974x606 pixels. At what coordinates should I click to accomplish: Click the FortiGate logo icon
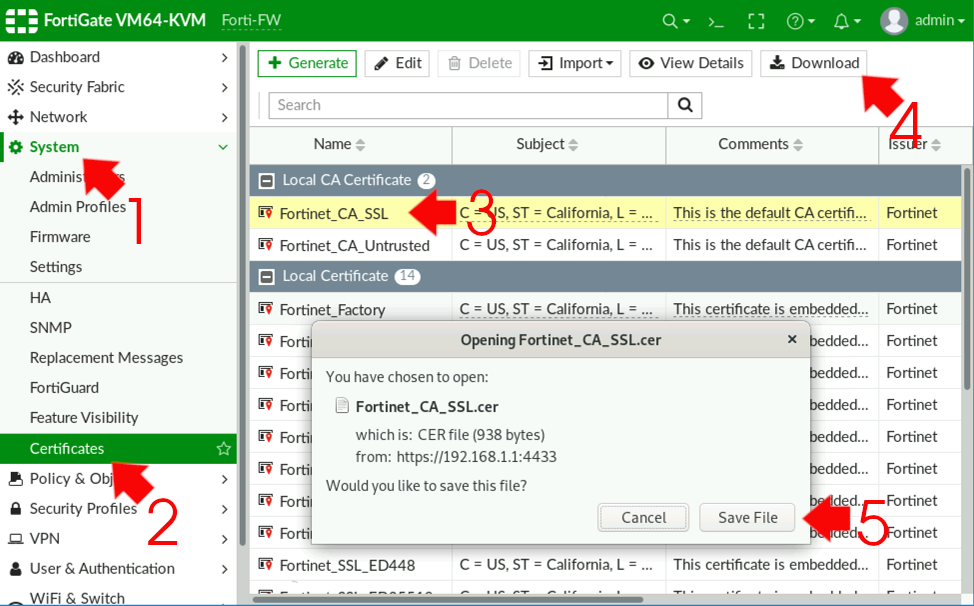(22, 20)
